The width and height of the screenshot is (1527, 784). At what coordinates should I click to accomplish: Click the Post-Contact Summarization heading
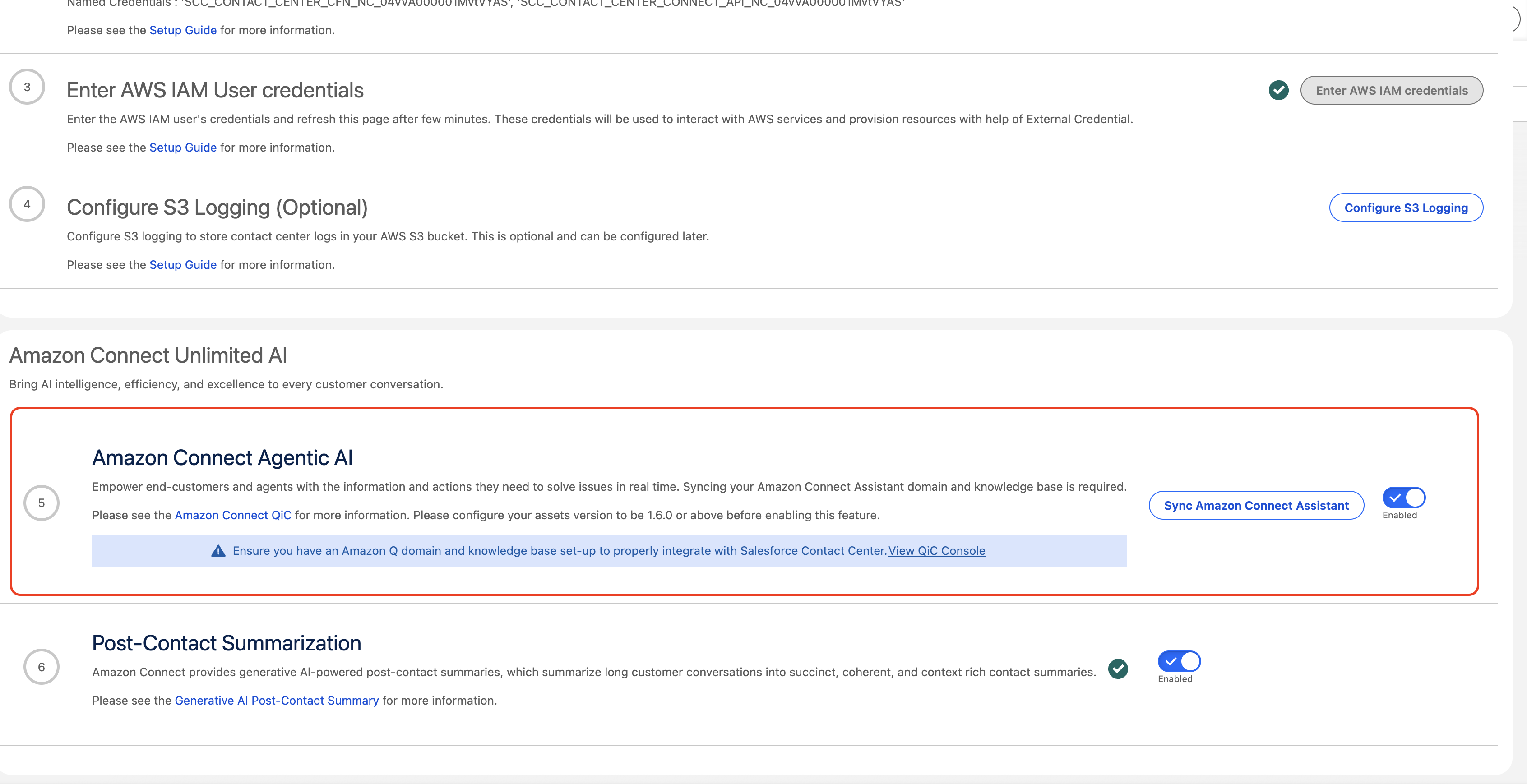click(227, 643)
